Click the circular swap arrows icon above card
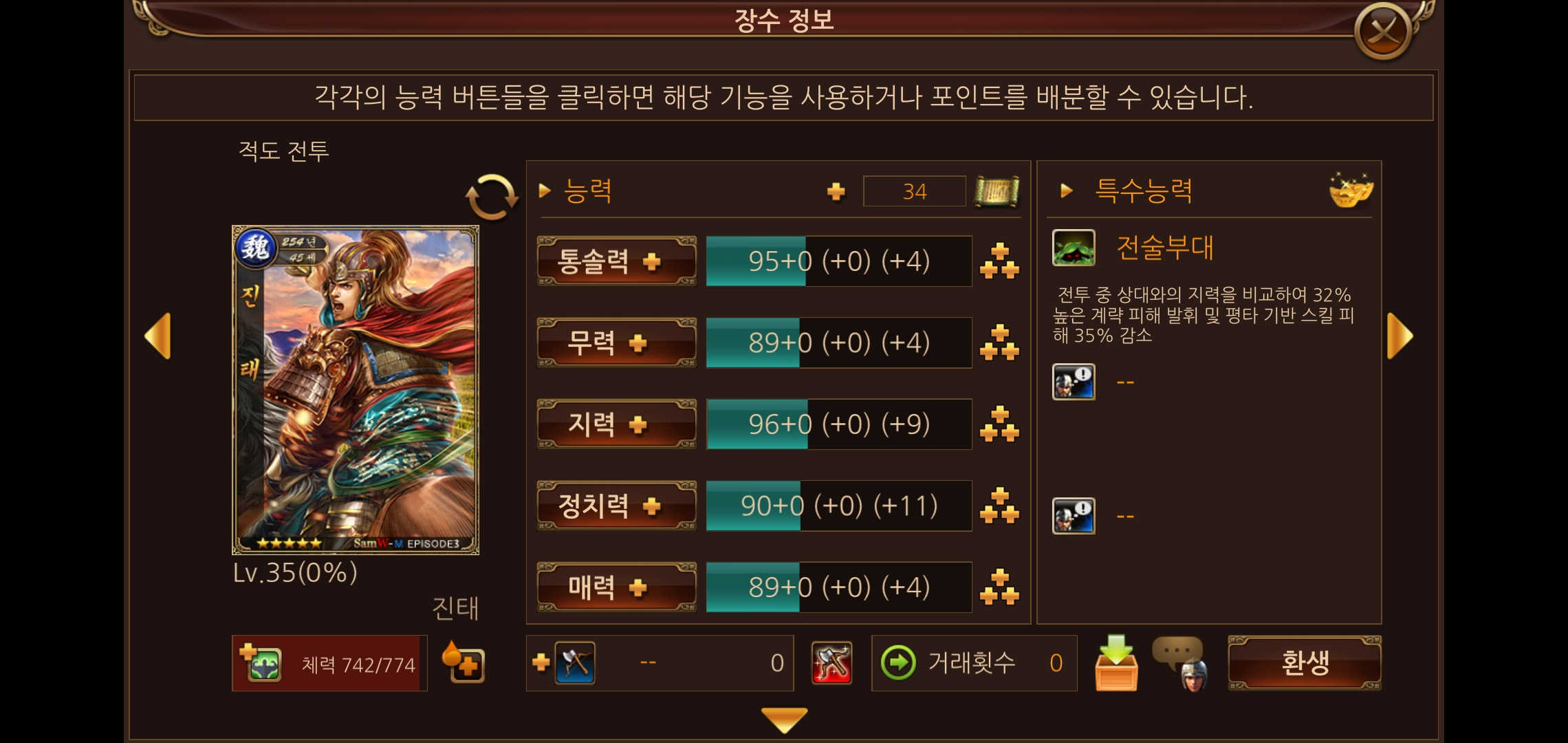 [492, 196]
